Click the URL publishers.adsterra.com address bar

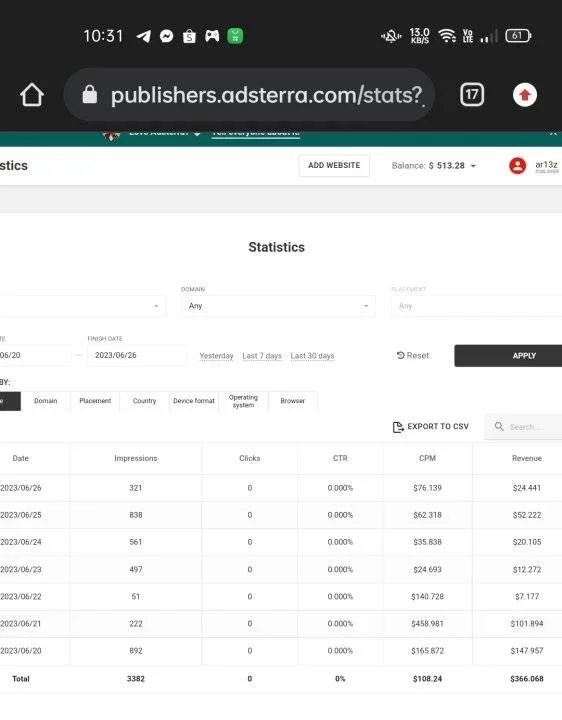coord(250,95)
